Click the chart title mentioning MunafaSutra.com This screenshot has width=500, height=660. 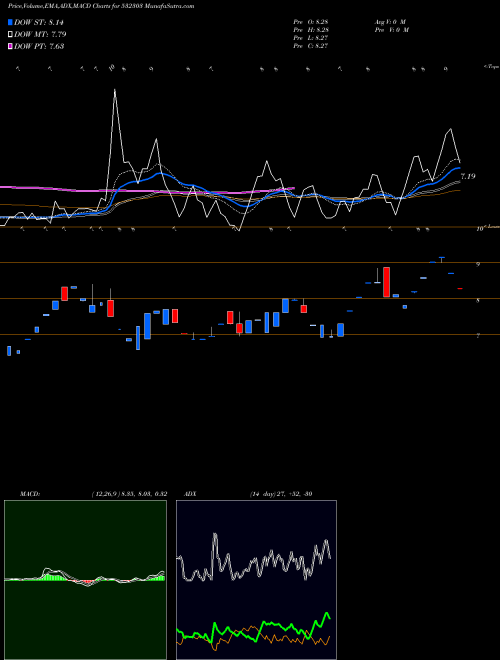[101, 7]
